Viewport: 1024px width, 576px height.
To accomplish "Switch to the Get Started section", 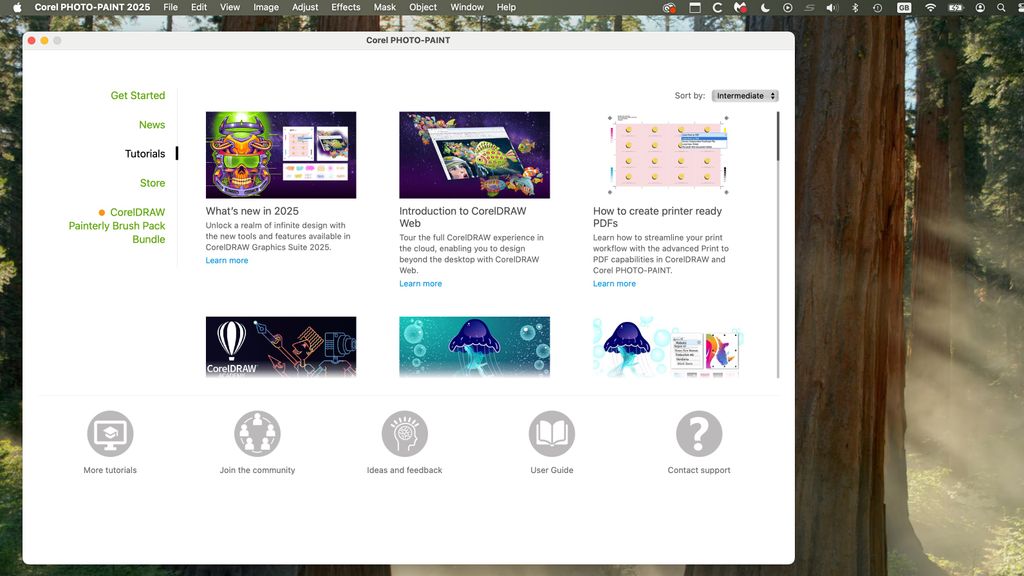I will (x=138, y=95).
